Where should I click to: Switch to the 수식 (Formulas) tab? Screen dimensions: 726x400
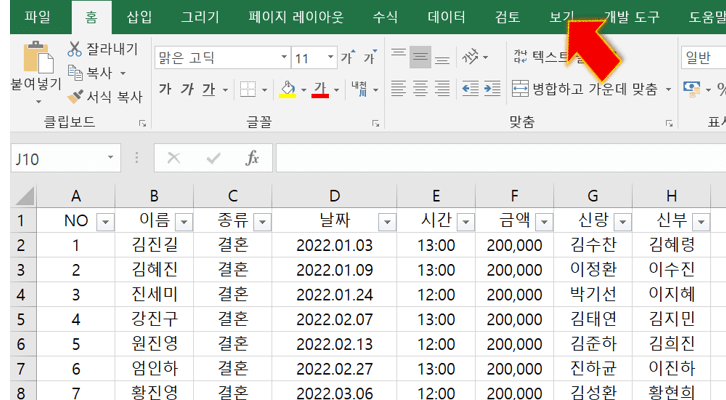[385, 17]
